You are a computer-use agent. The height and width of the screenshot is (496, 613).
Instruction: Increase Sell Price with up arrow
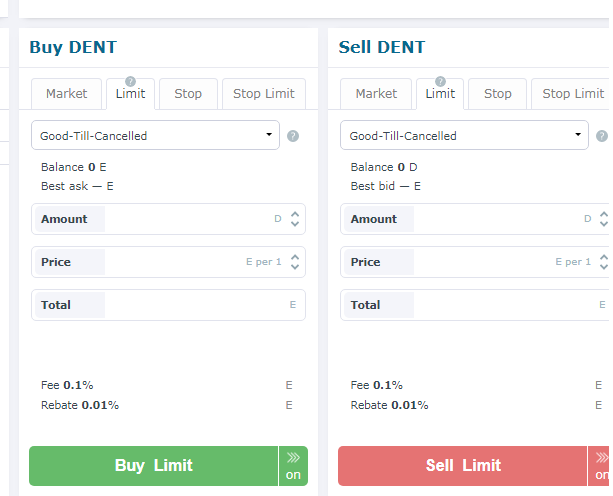pos(604,258)
